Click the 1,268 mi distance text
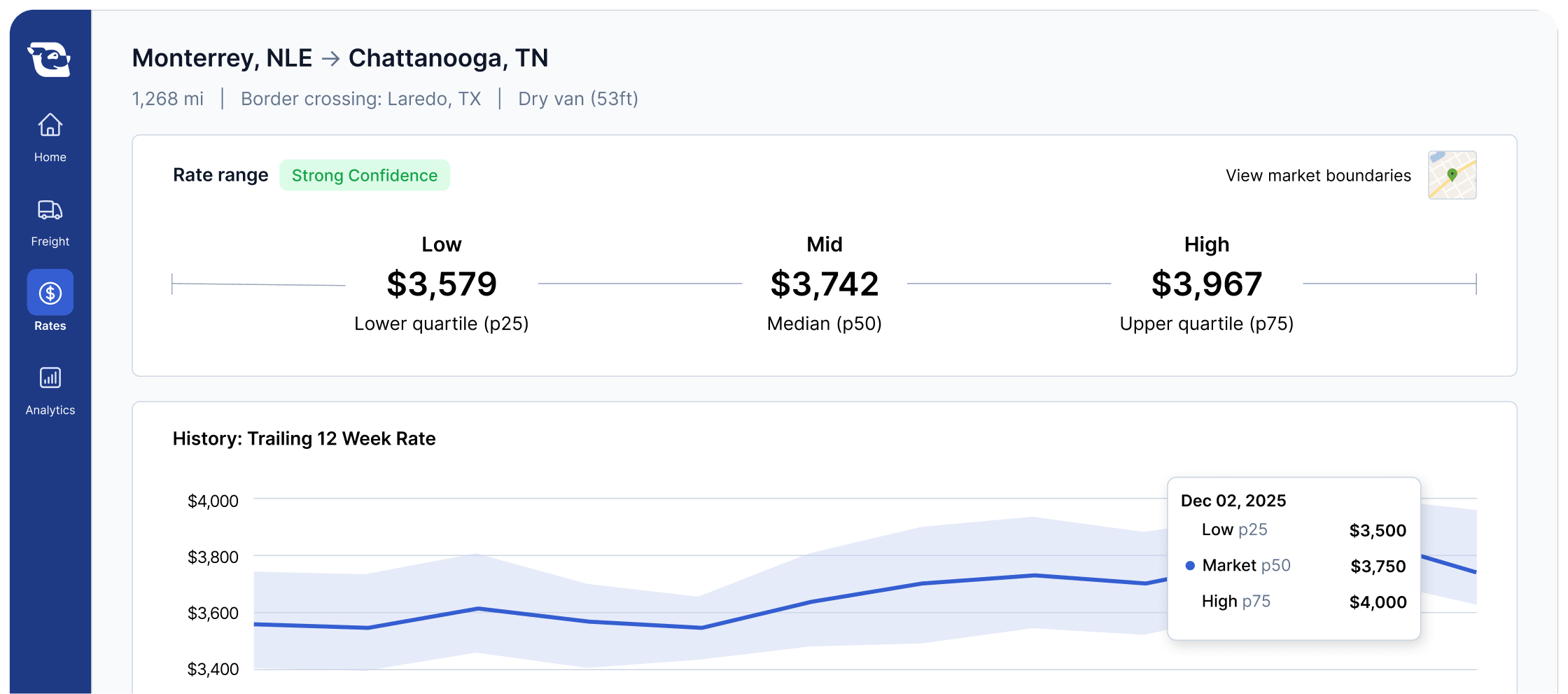Image resolution: width=1568 pixels, height=694 pixels. [168, 99]
